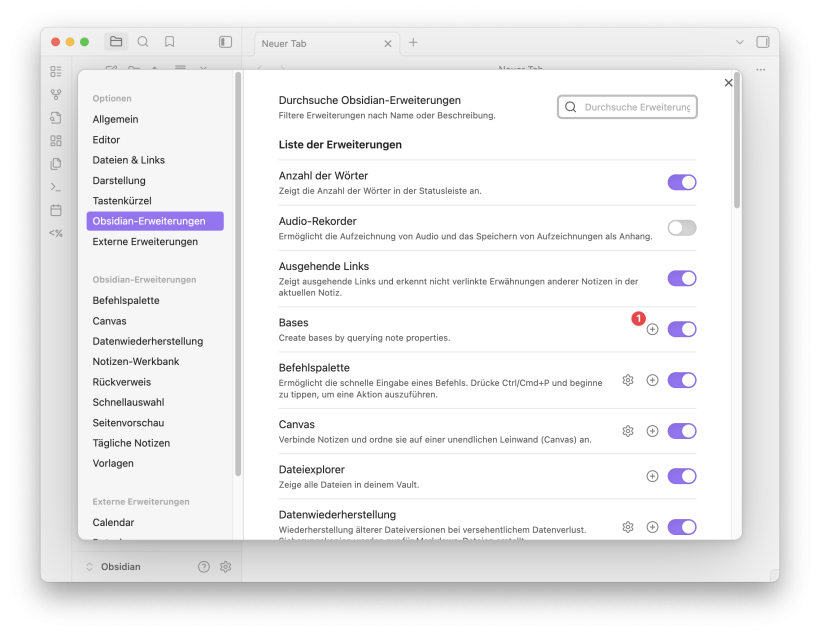Open the graph view ribbon icon
Screen dimensions: 820x635
click(x=56, y=95)
